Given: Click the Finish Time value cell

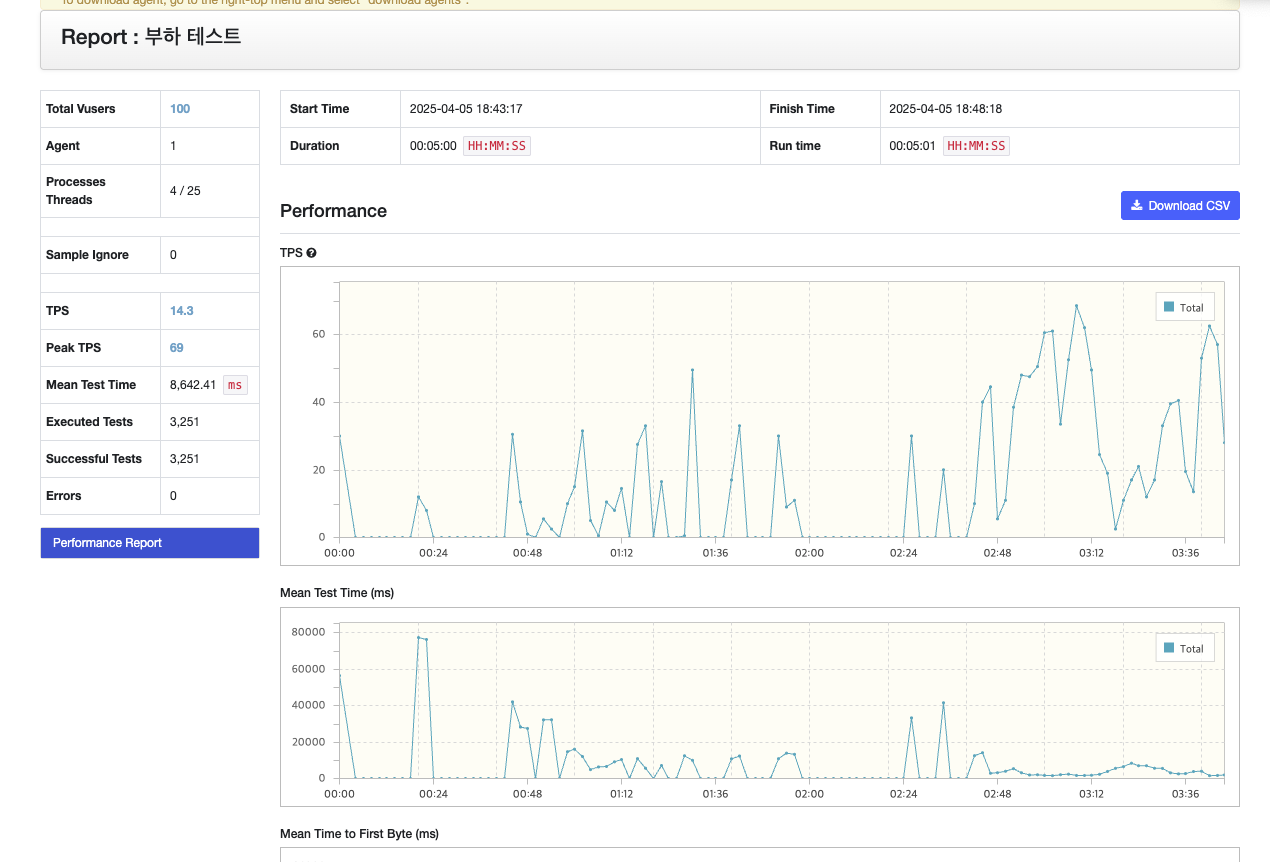Looking at the screenshot, I should pyautogui.click(x=1060, y=109).
